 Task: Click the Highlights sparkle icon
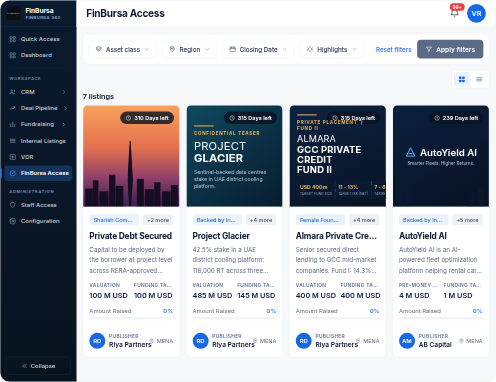310,49
